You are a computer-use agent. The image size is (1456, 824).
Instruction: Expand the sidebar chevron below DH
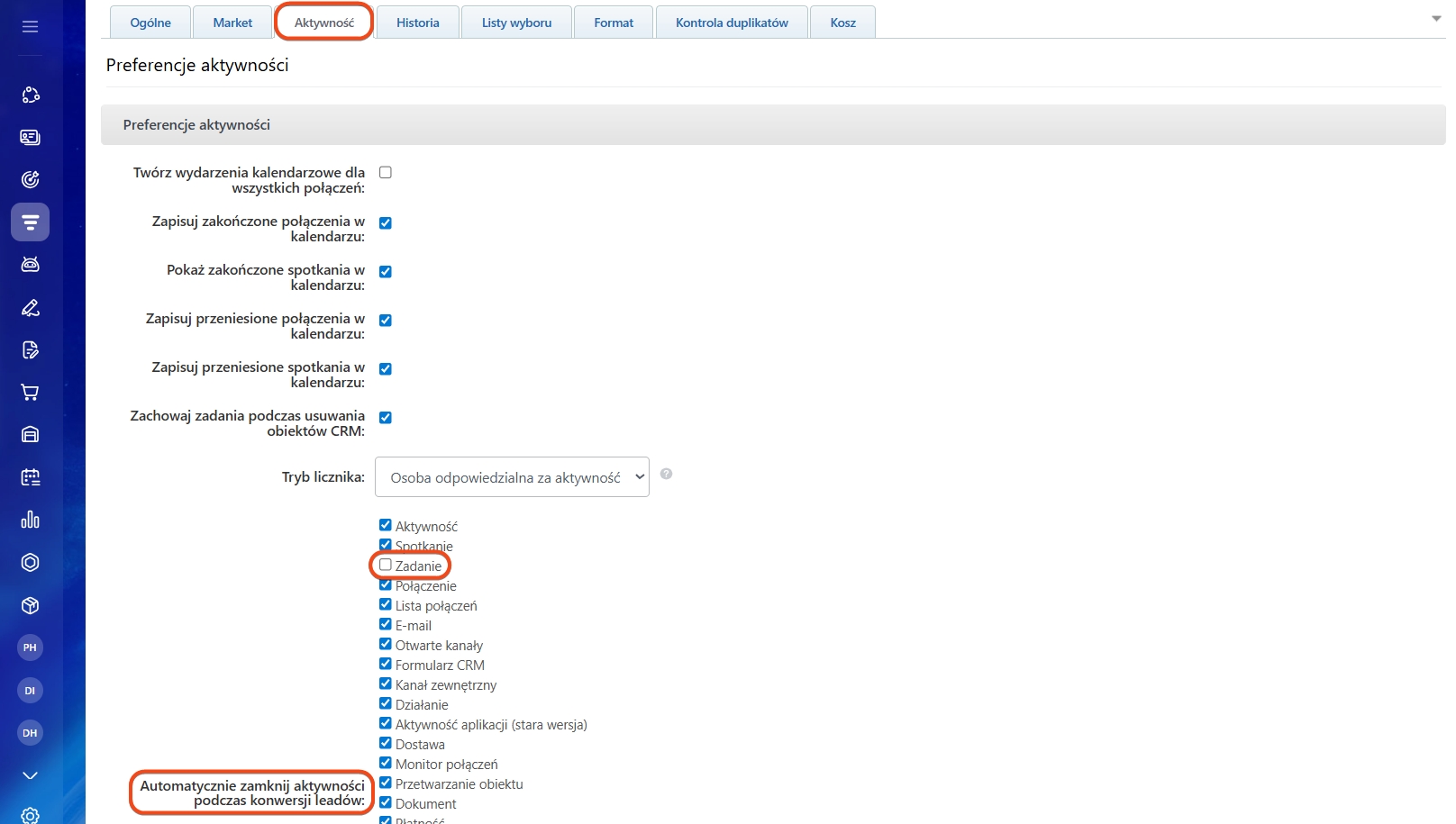pos(30,775)
